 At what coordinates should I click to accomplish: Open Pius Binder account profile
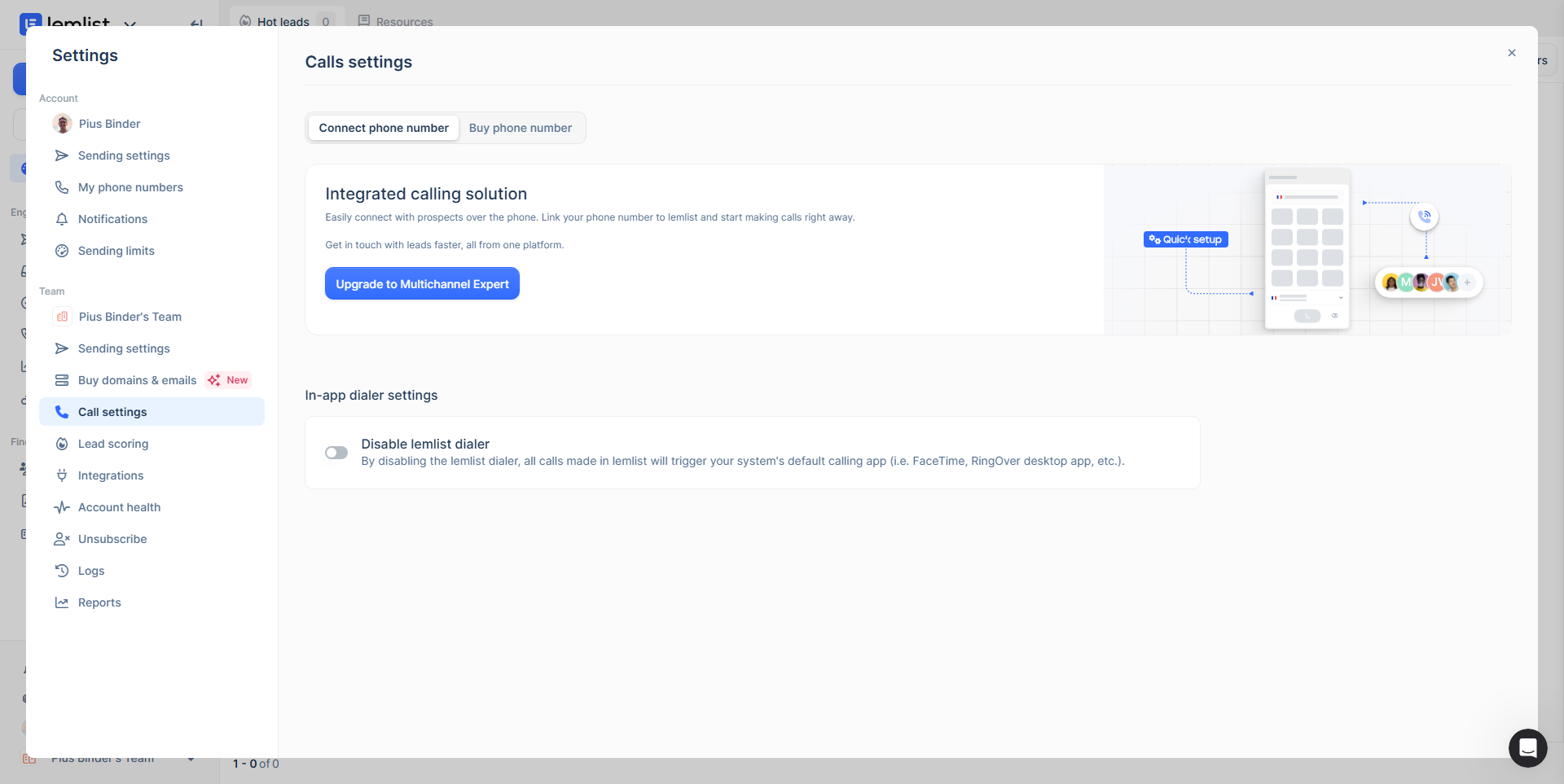pyautogui.click(x=109, y=124)
